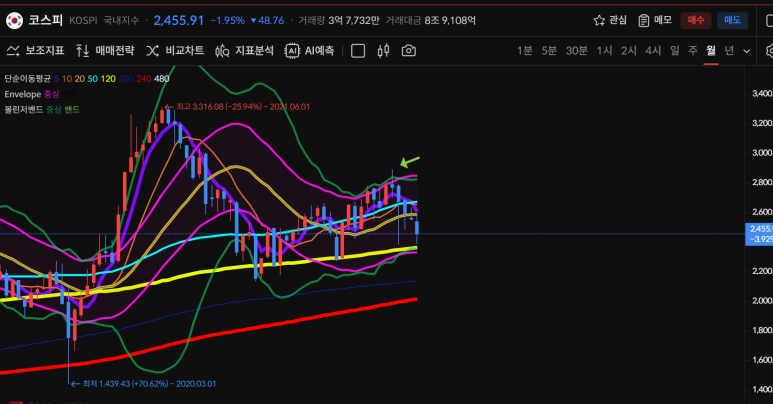This screenshot has height=404, width=773.
Task: Click the 거래대금 8조 9,108억 value
Action: pyautogui.click(x=430, y=20)
